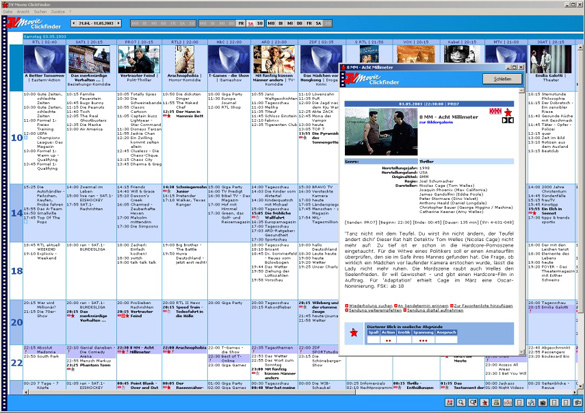Jump to hour 18 in time column
Image resolution: width=585 pixels, height=413 pixels.
pyautogui.click(x=16, y=271)
